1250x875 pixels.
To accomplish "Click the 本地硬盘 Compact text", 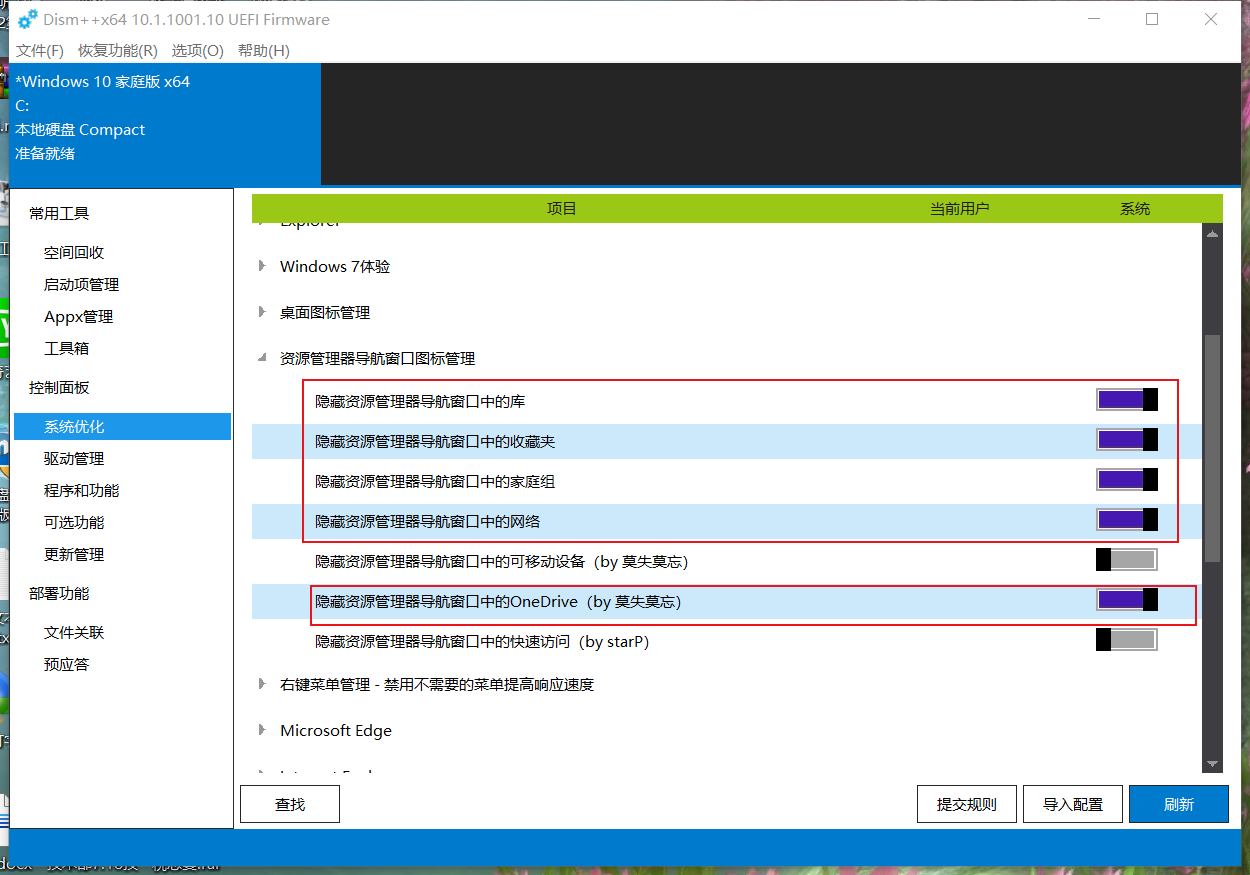I will 80,130.
